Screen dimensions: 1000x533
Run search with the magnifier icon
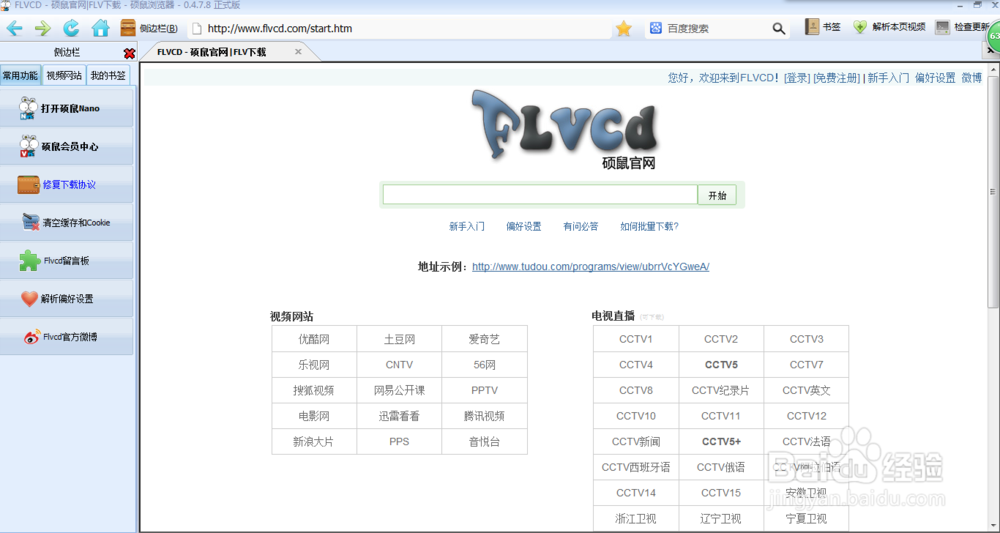pyautogui.click(x=779, y=28)
